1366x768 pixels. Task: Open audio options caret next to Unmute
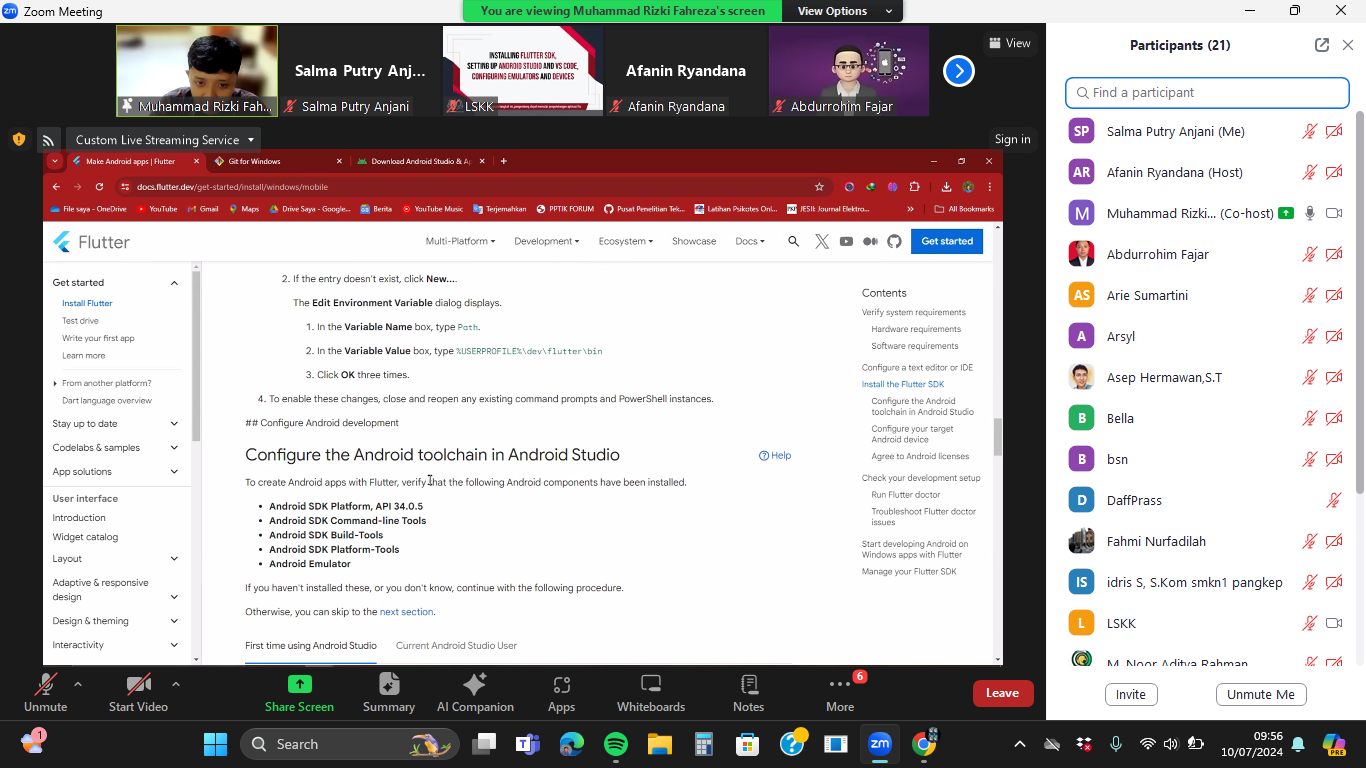point(78,685)
